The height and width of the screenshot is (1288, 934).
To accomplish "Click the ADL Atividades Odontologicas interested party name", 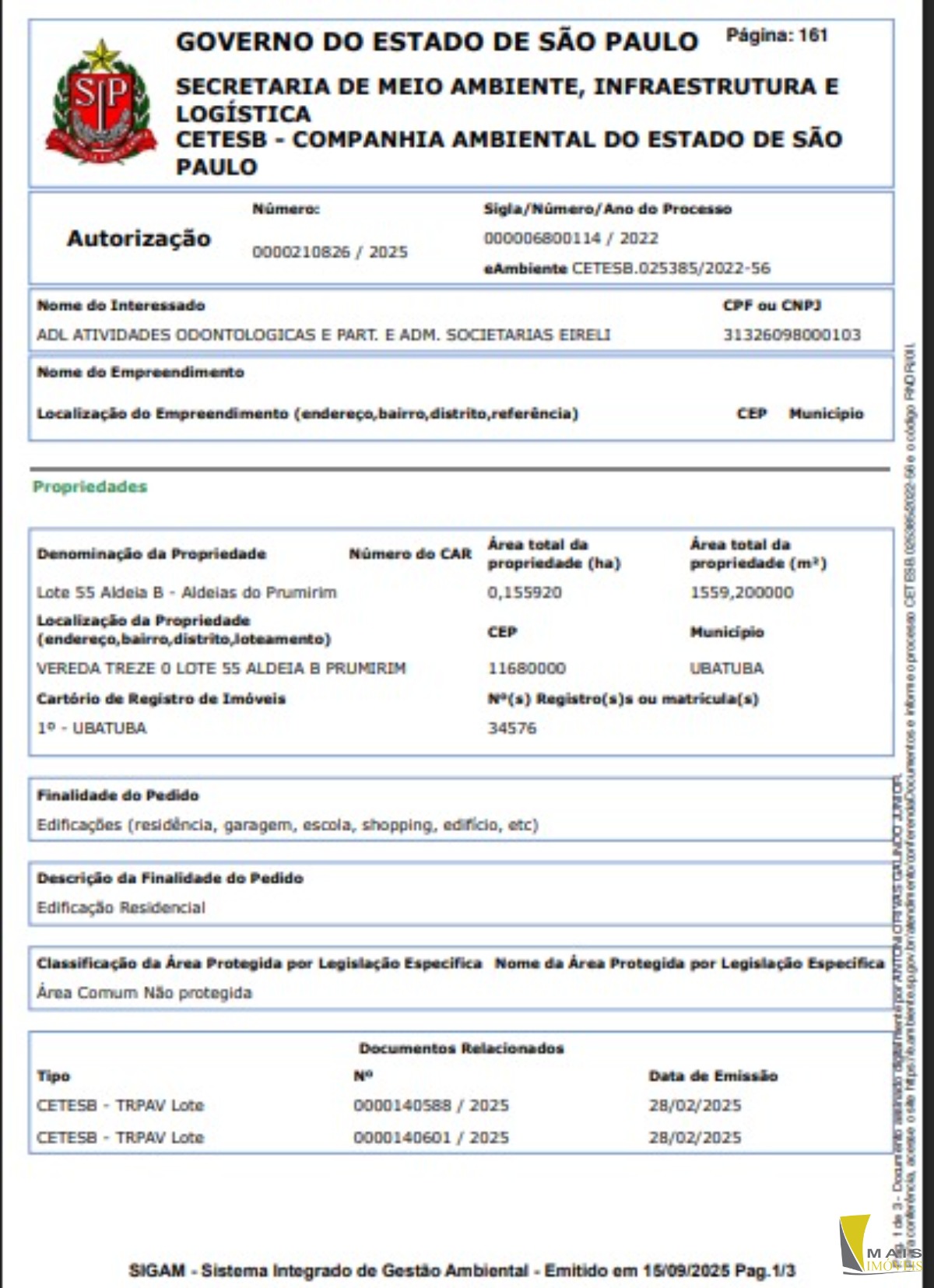I will [x=323, y=335].
